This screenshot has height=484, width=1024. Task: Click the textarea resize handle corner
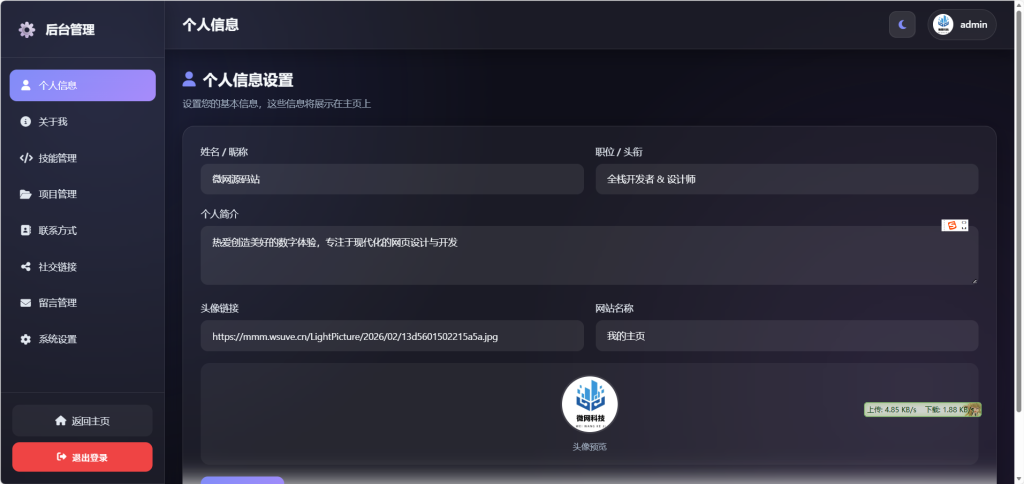pyautogui.click(x=974, y=280)
